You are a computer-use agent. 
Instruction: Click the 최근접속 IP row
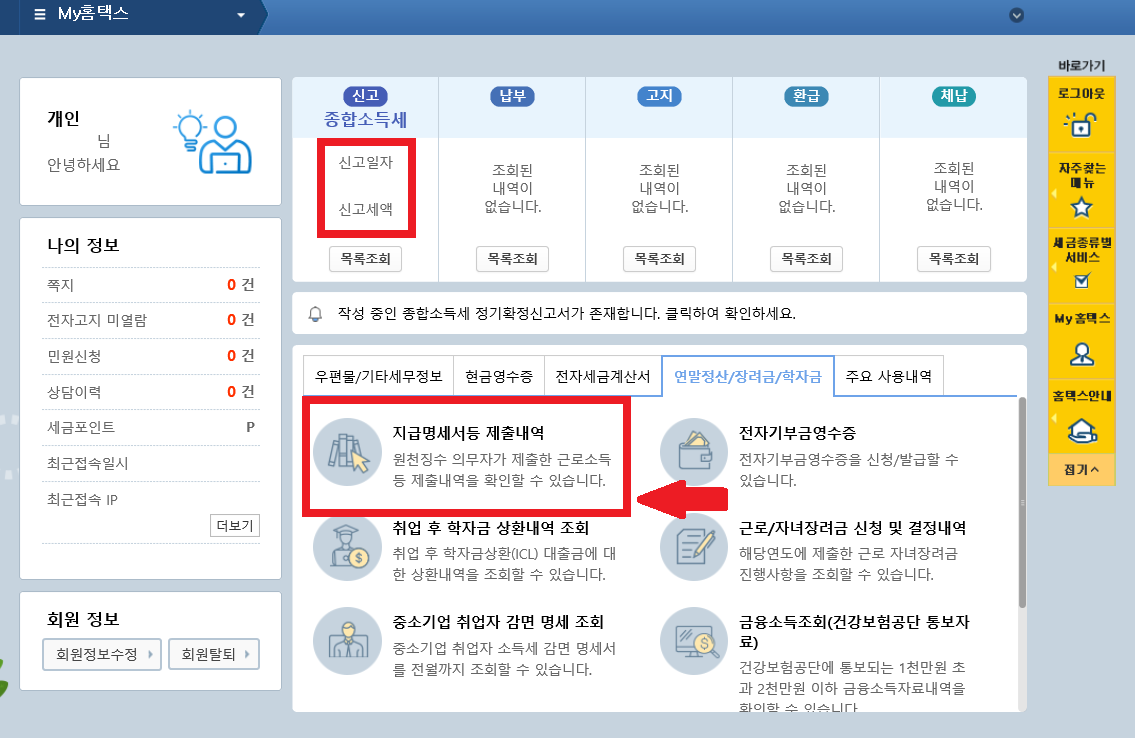[x=151, y=499]
